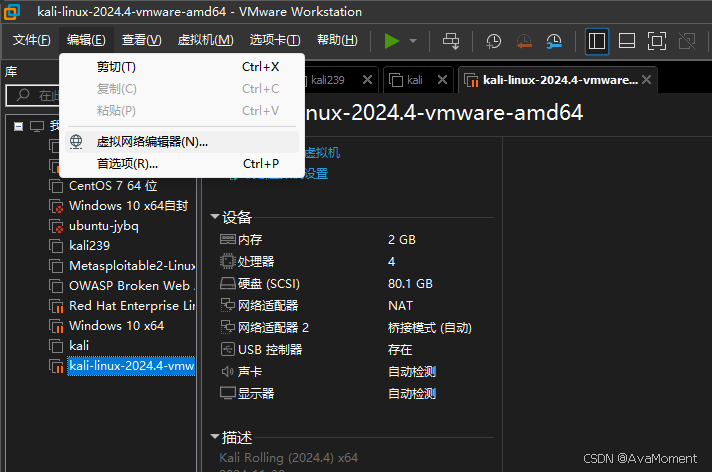712x472 pixels.
Task: Enter full screen mode icon
Action: (x=657, y=41)
